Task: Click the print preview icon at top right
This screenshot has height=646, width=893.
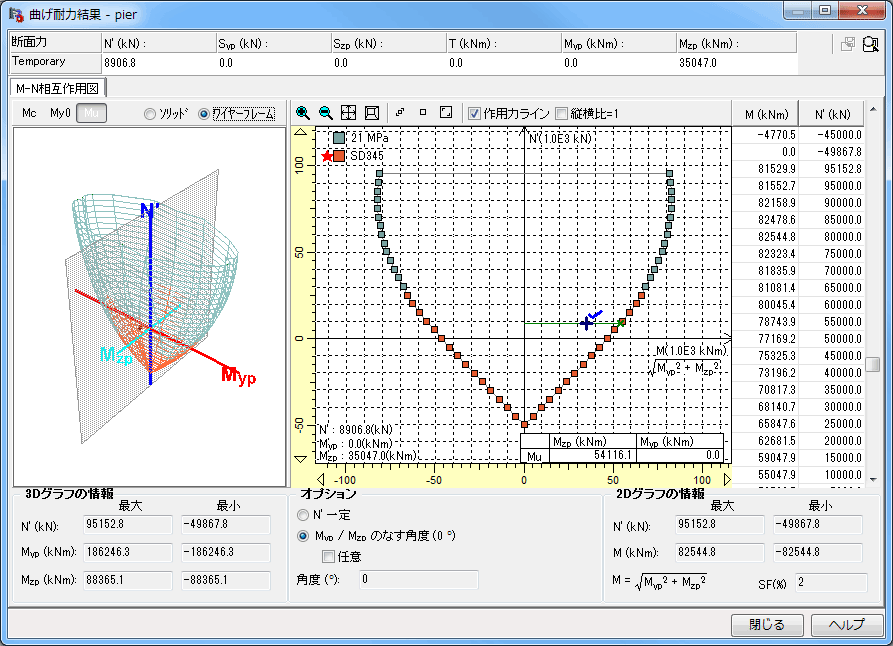Action: point(870,44)
